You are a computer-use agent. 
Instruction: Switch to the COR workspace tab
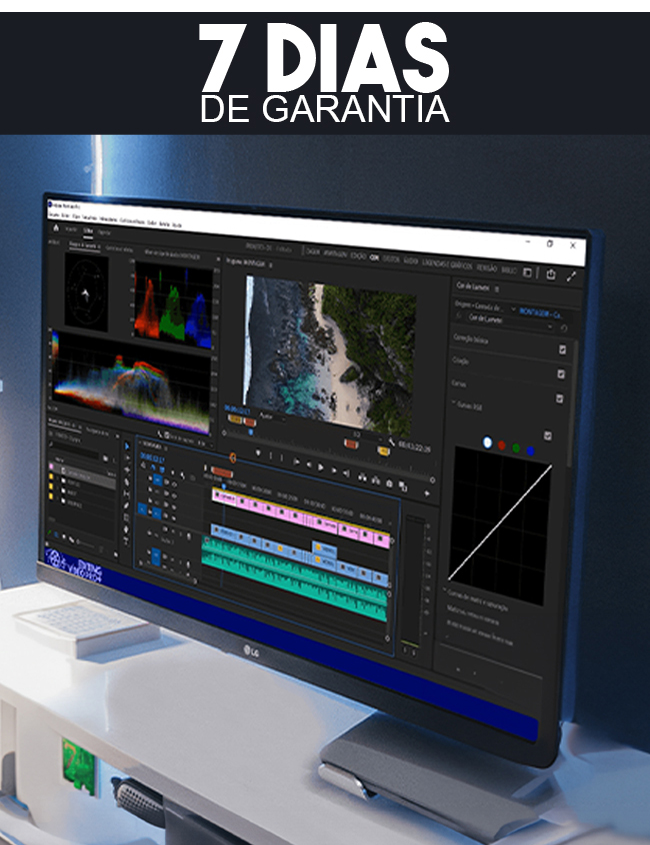[x=374, y=258]
